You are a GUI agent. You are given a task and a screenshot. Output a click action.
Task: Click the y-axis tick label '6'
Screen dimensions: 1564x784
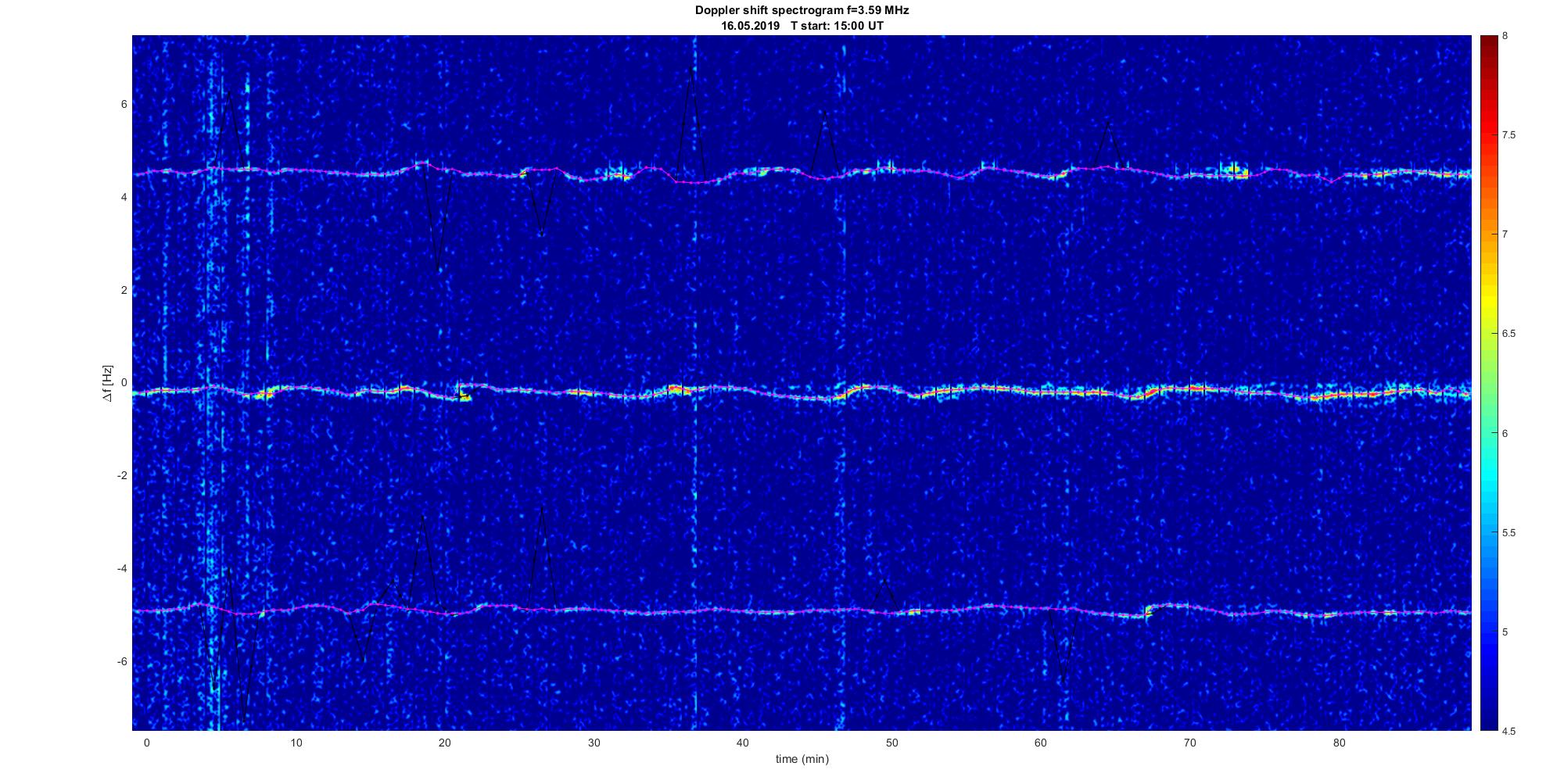pos(124,104)
